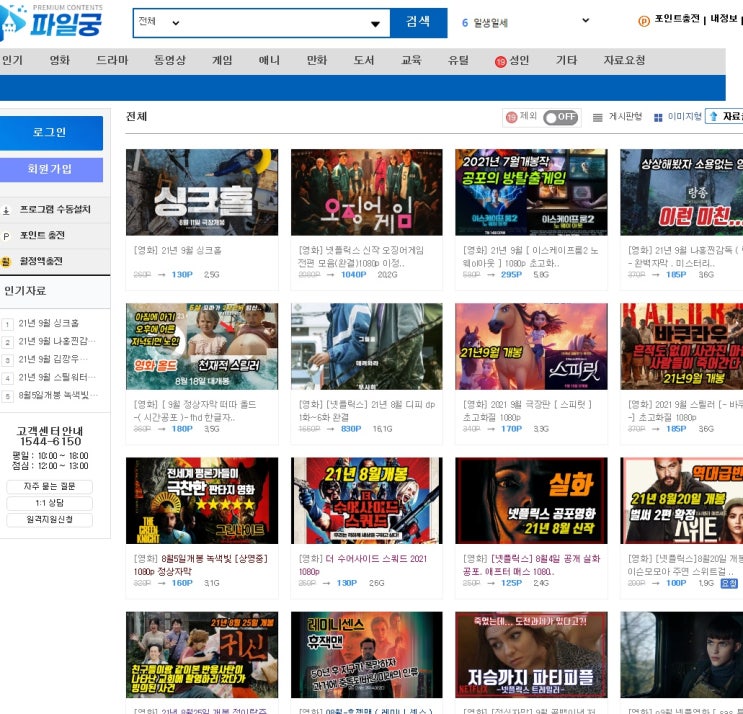Image resolution: width=743 pixels, height=714 pixels.
Task: Open the 그린나이트 thumbnail
Action: (202, 501)
